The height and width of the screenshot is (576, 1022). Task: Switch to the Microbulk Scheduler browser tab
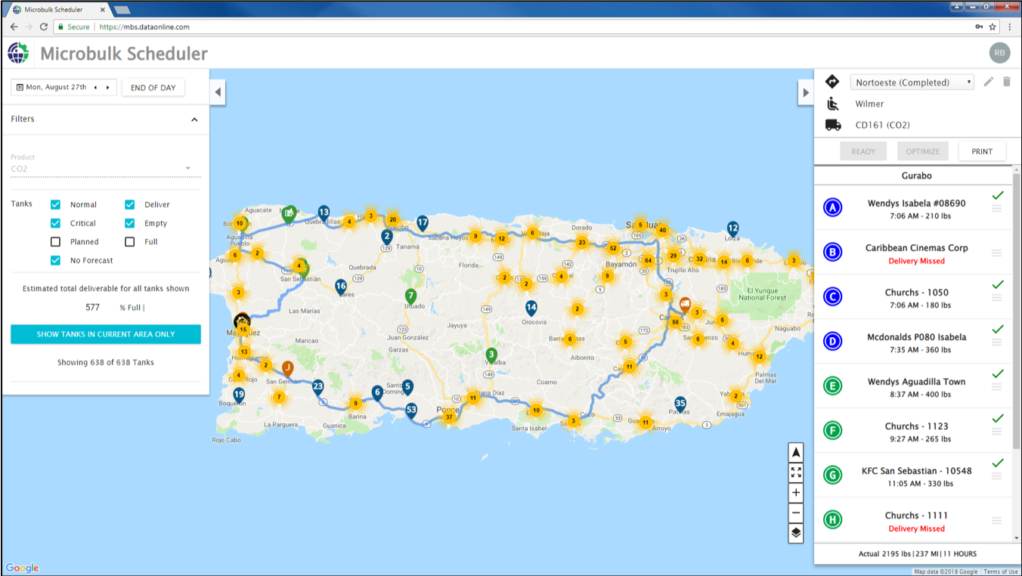click(x=59, y=10)
